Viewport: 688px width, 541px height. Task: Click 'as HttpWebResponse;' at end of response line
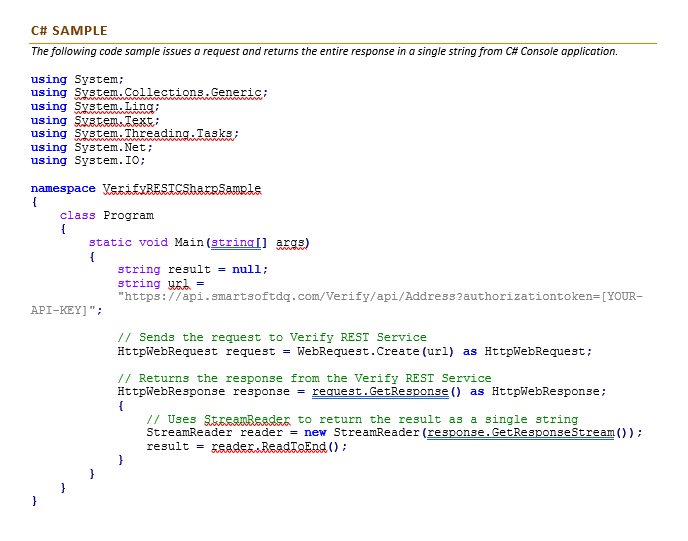click(538, 391)
